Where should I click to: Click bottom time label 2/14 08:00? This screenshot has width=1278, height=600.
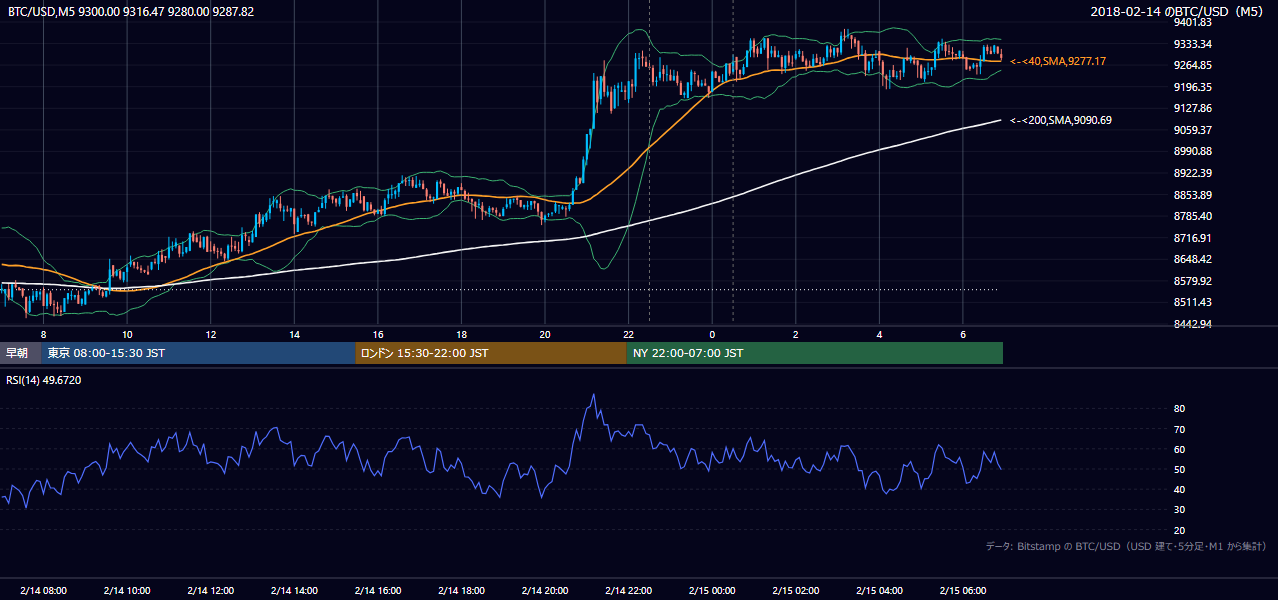click(43, 590)
